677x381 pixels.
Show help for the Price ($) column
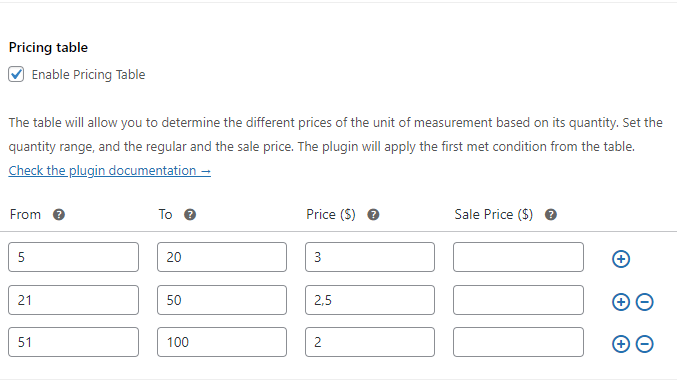click(x=373, y=215)
